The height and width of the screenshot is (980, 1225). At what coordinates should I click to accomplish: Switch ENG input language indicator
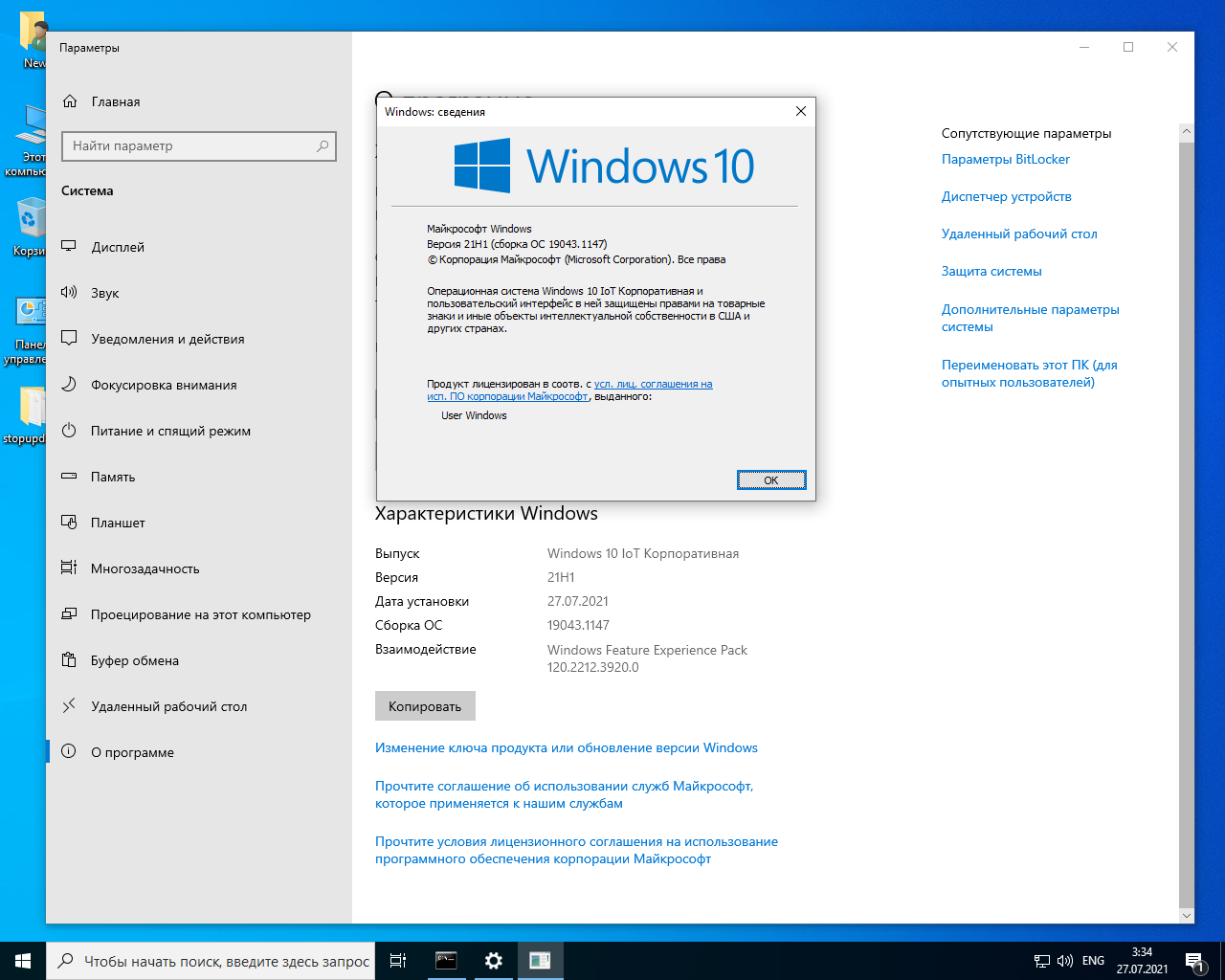[x=1093, y=961]
